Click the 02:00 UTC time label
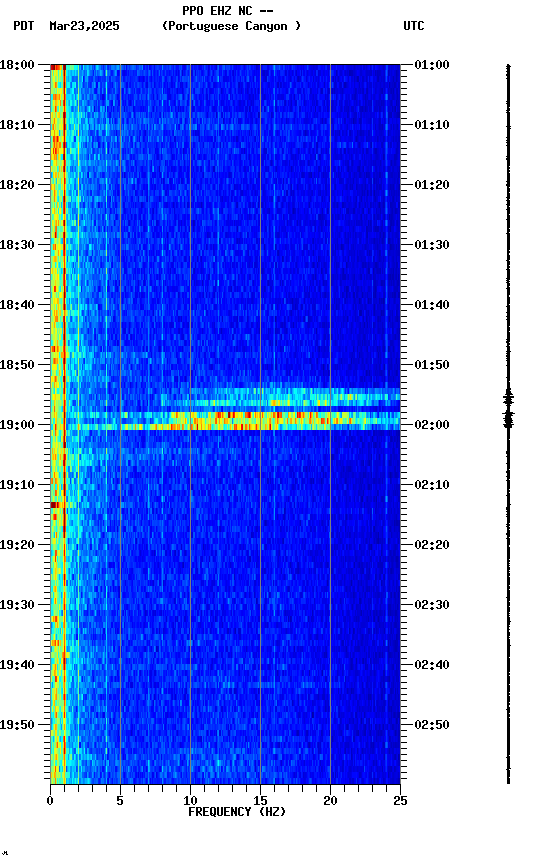Viewport: 552px width, 864px height. [432, 425]
